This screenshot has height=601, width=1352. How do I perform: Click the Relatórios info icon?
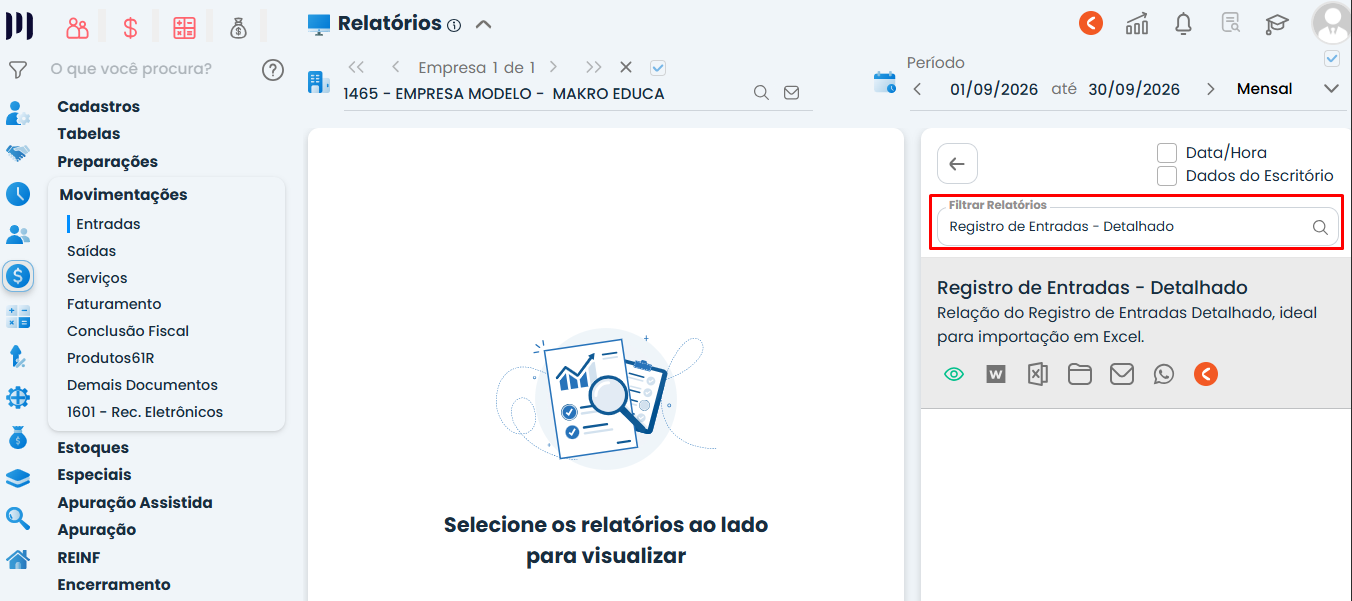click(x=454, y=25)
